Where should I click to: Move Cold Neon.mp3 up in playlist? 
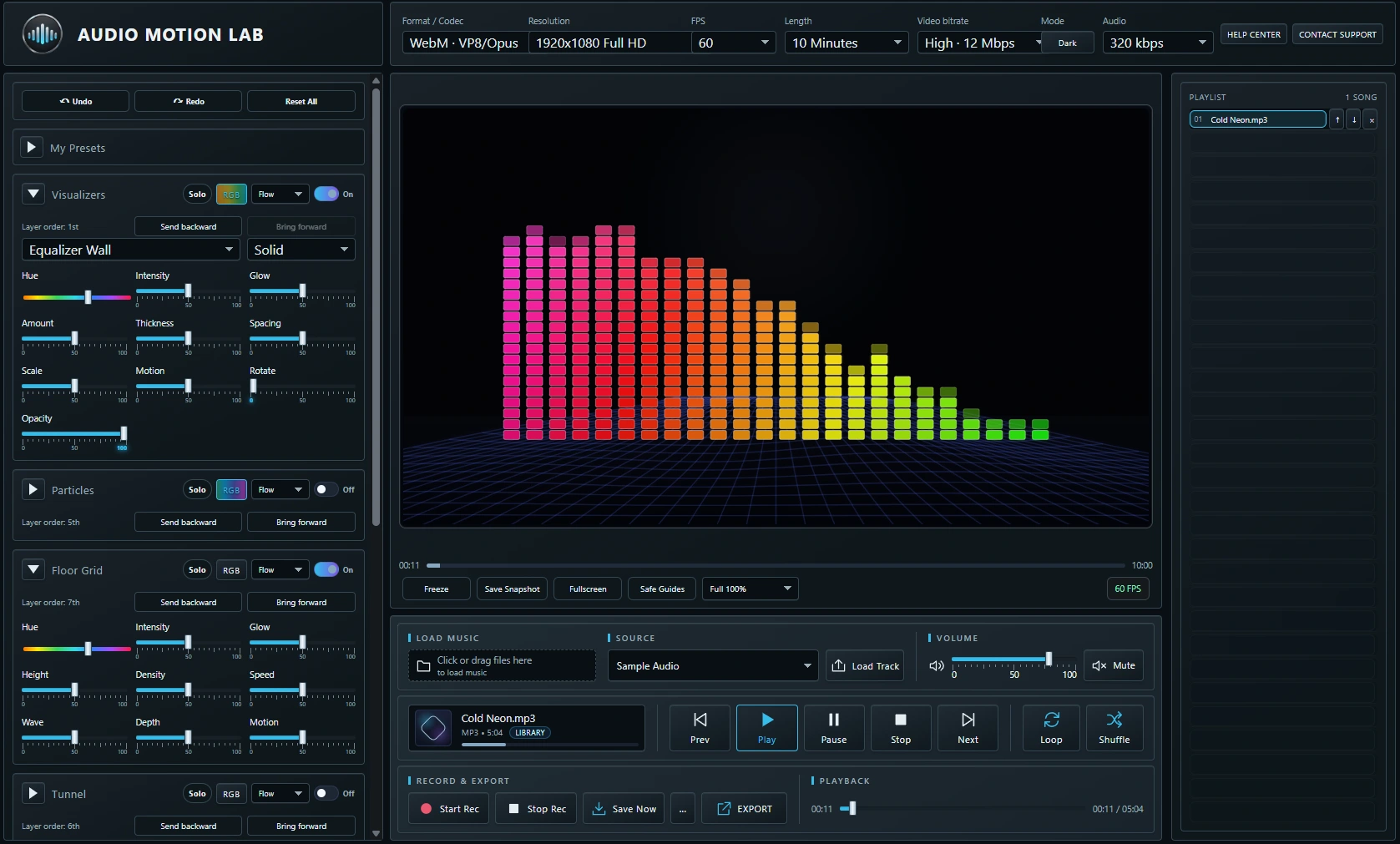[x=1337, y=119]
